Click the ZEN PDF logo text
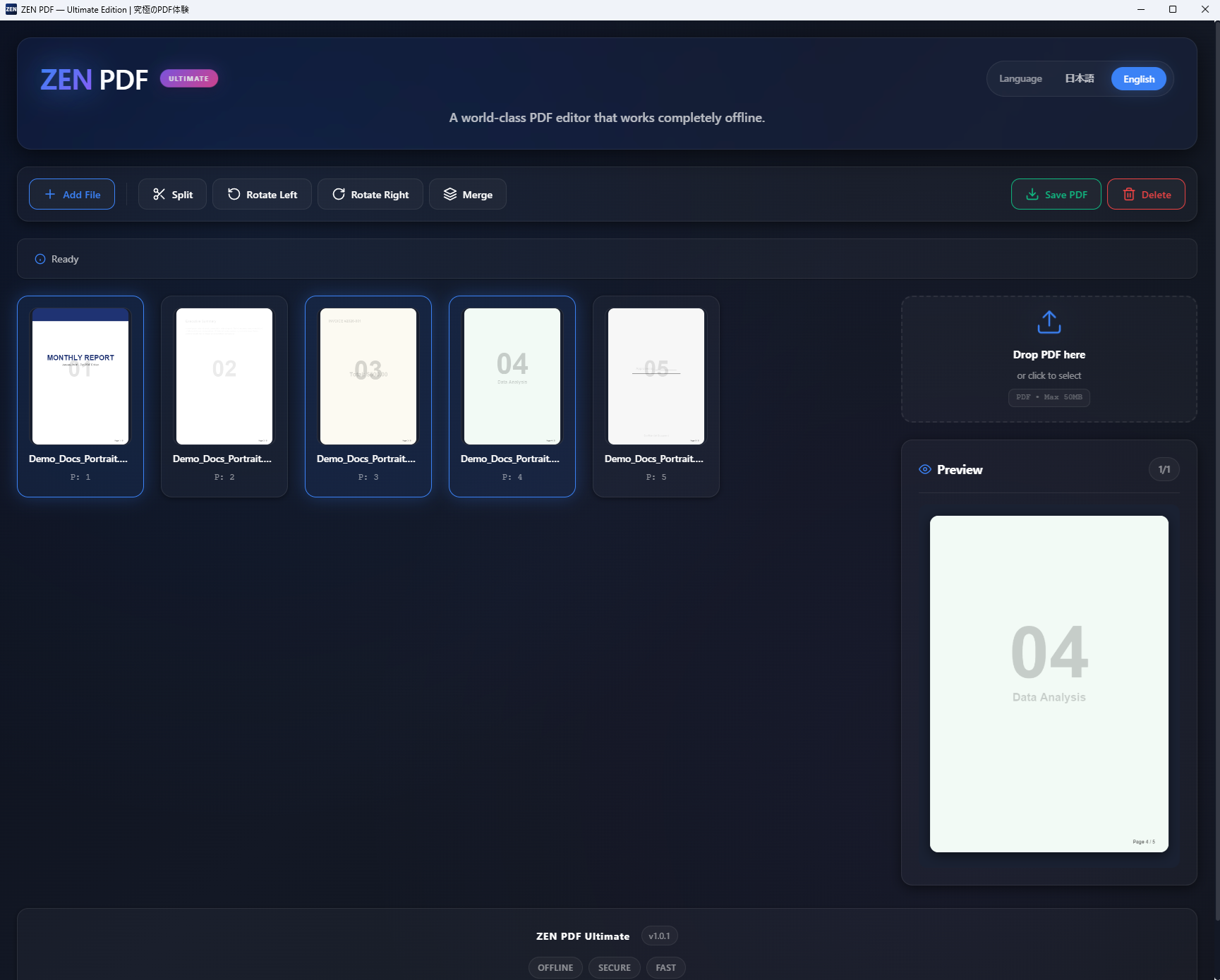This screenshot has height=980, width=1220. [94, 80]
